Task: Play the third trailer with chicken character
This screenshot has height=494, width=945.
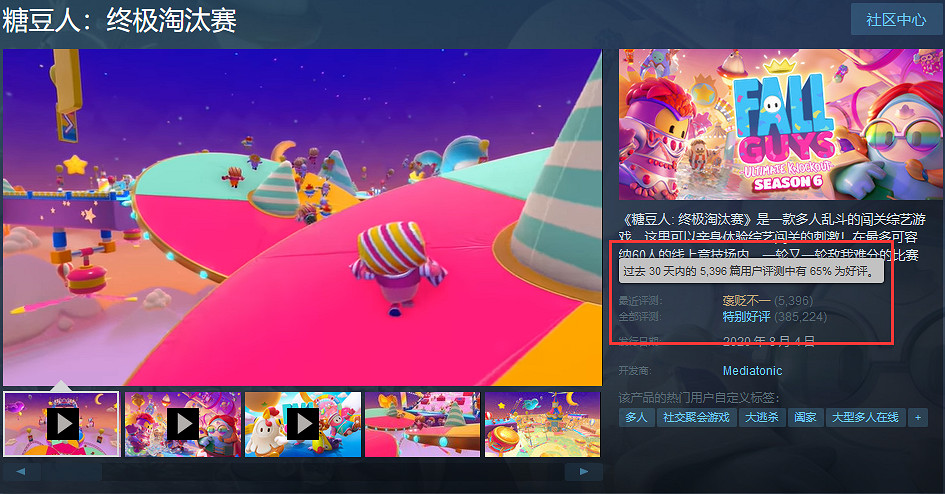Action: (x=303, y=424)
